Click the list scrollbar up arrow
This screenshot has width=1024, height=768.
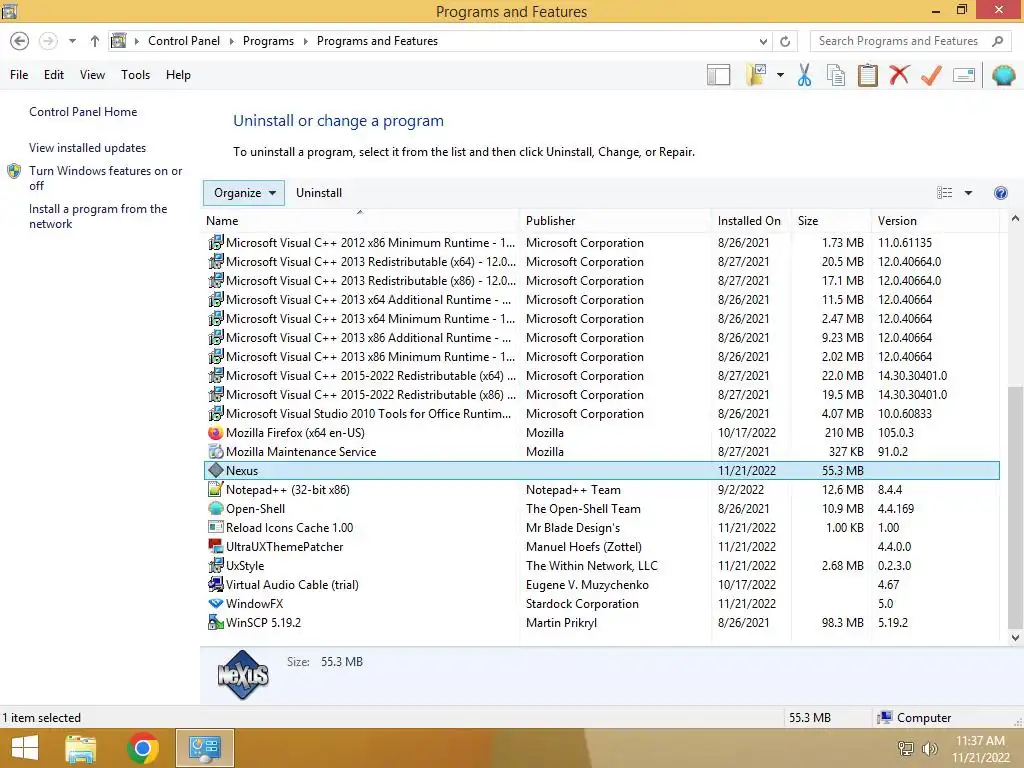(x=1016, y=219)
